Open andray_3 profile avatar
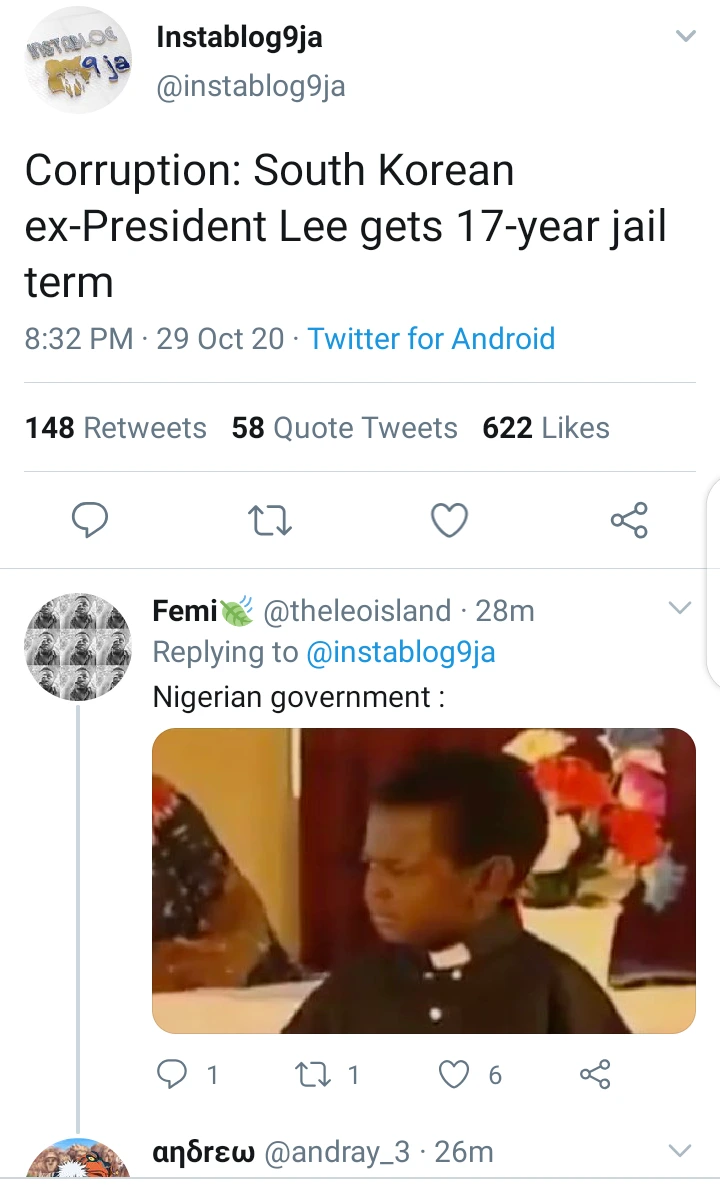The width and height of the screenshot is (720, 1187). point(78,1165)
